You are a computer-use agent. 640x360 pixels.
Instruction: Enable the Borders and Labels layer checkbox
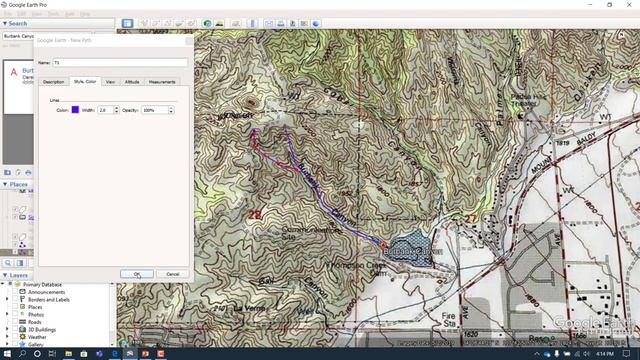(15, 299)
